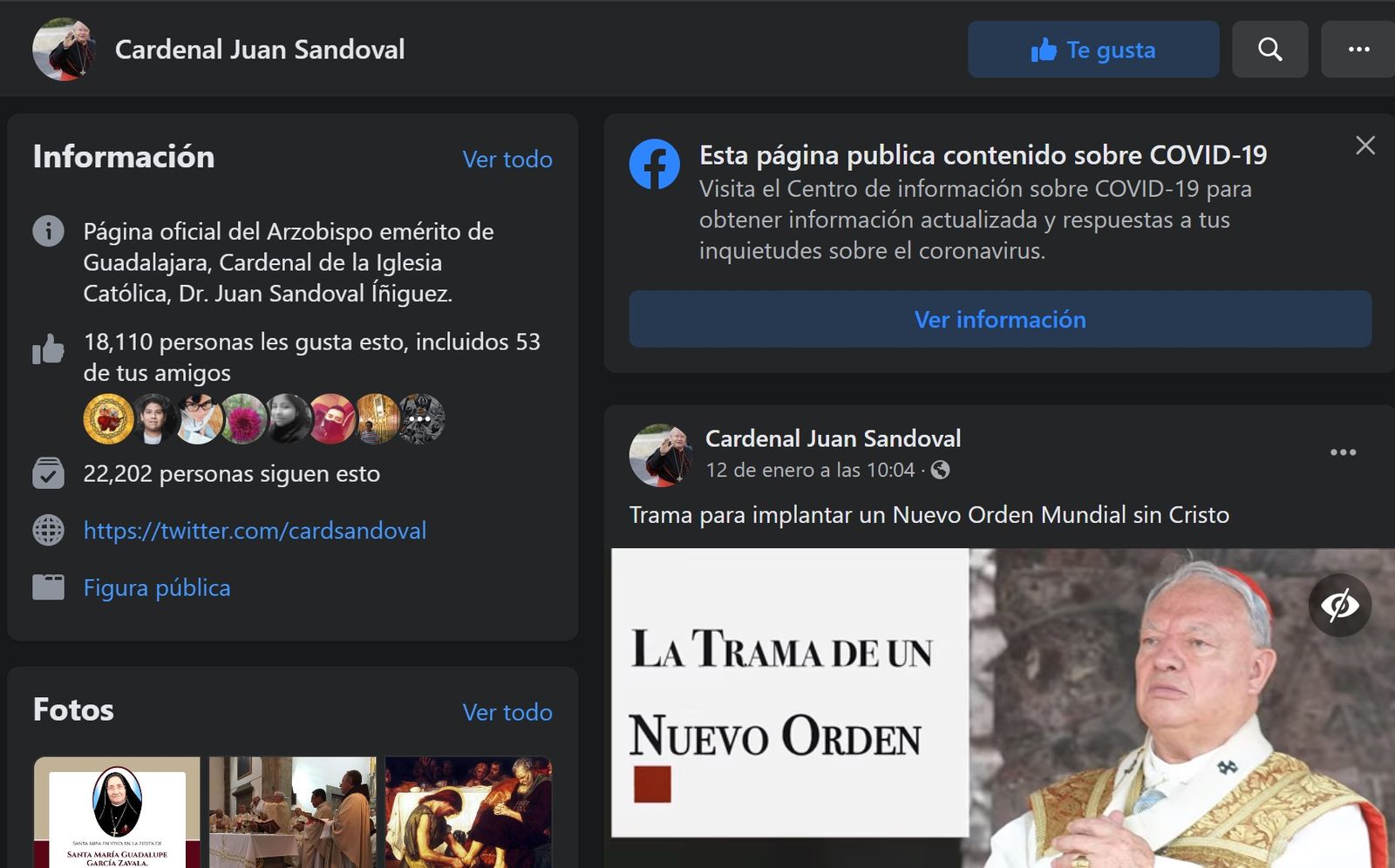Image resolution: width=1395 pixels, height=868 pixels.
Task: Open the twitter.com/cardsandoval link
Action: [255, 531]
